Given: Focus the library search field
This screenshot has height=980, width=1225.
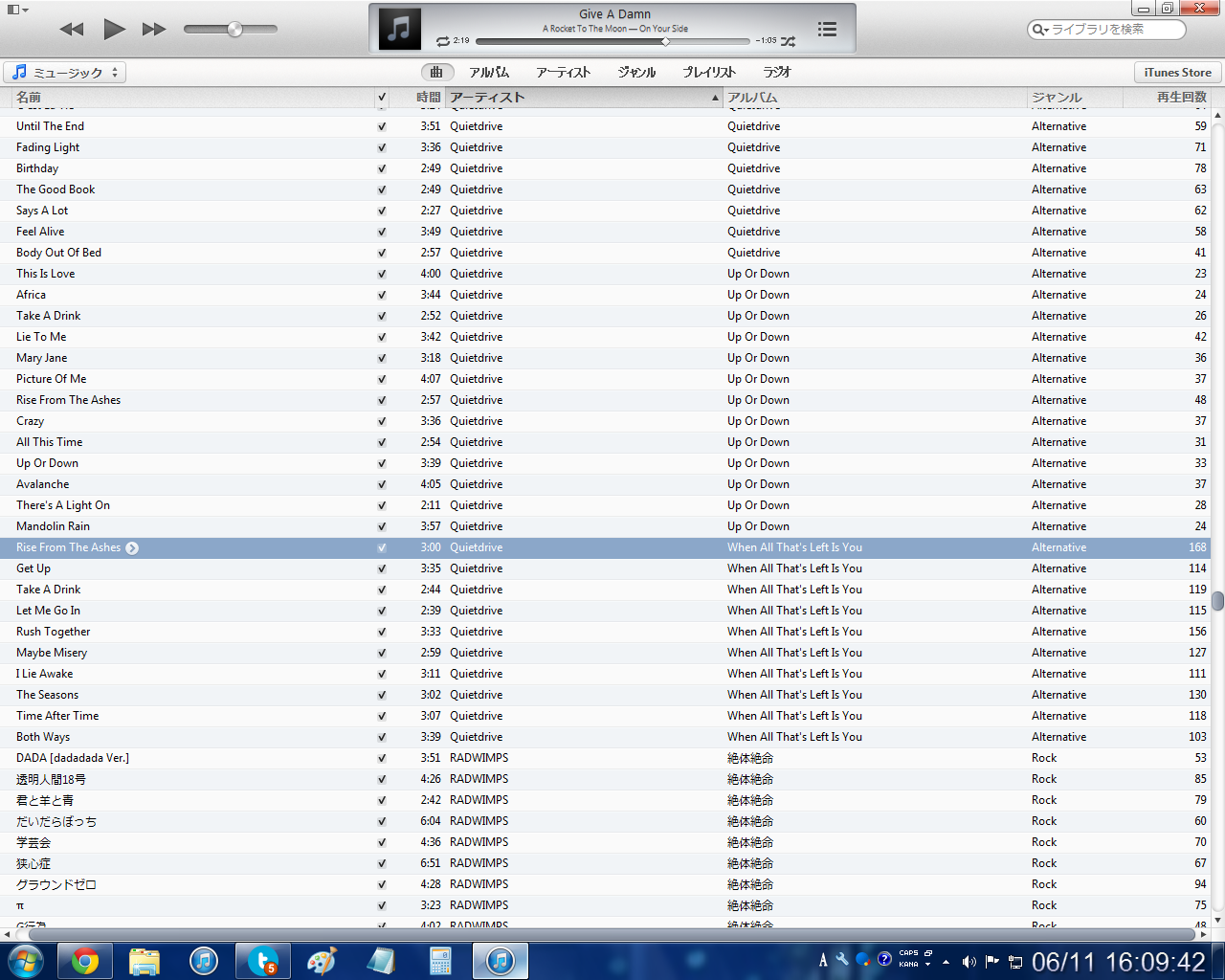Looking at the screenshot, I should (x=1106, y=30).
